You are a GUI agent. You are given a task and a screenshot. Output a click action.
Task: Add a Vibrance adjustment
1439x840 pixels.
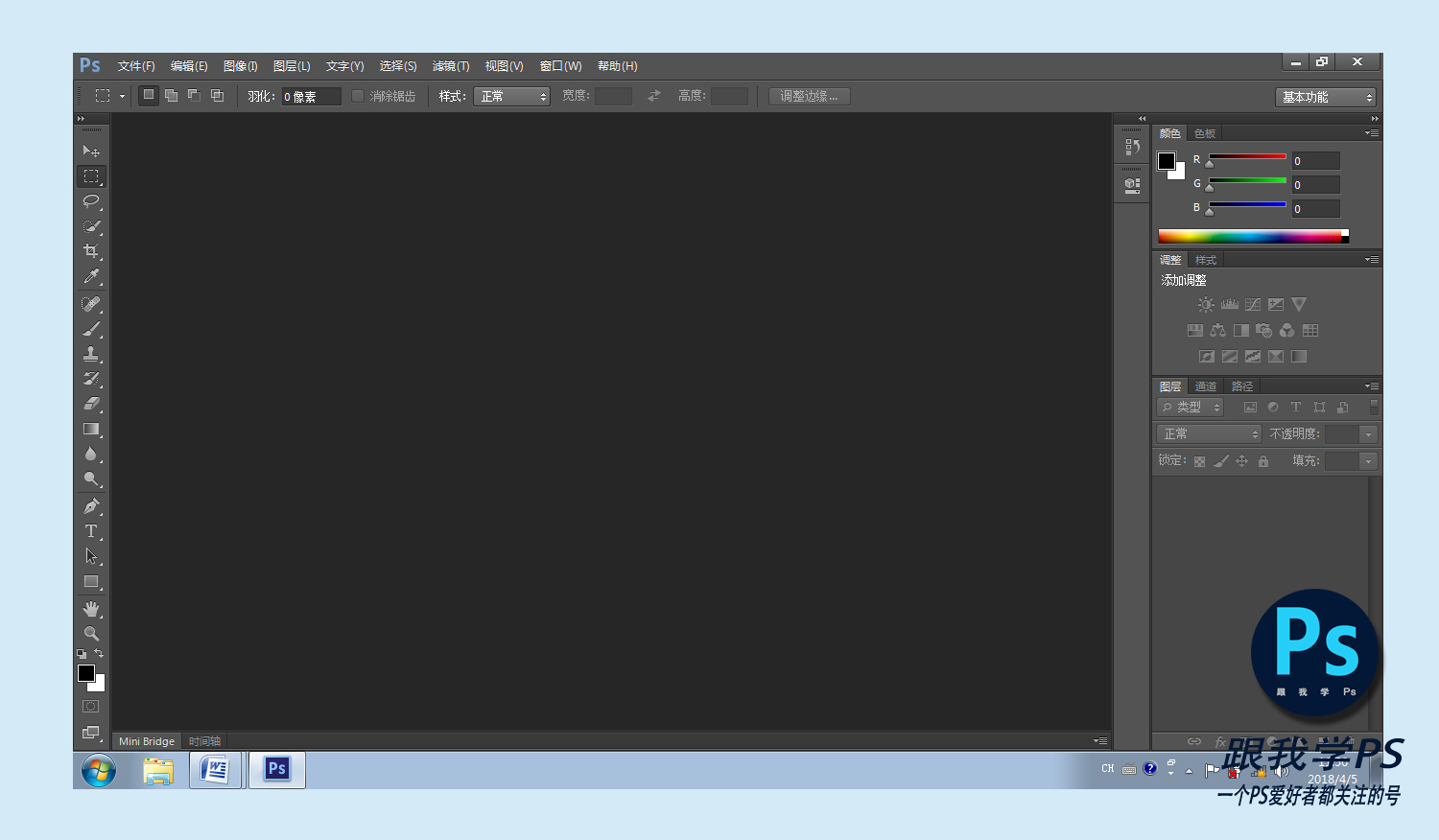point(1299,305)
